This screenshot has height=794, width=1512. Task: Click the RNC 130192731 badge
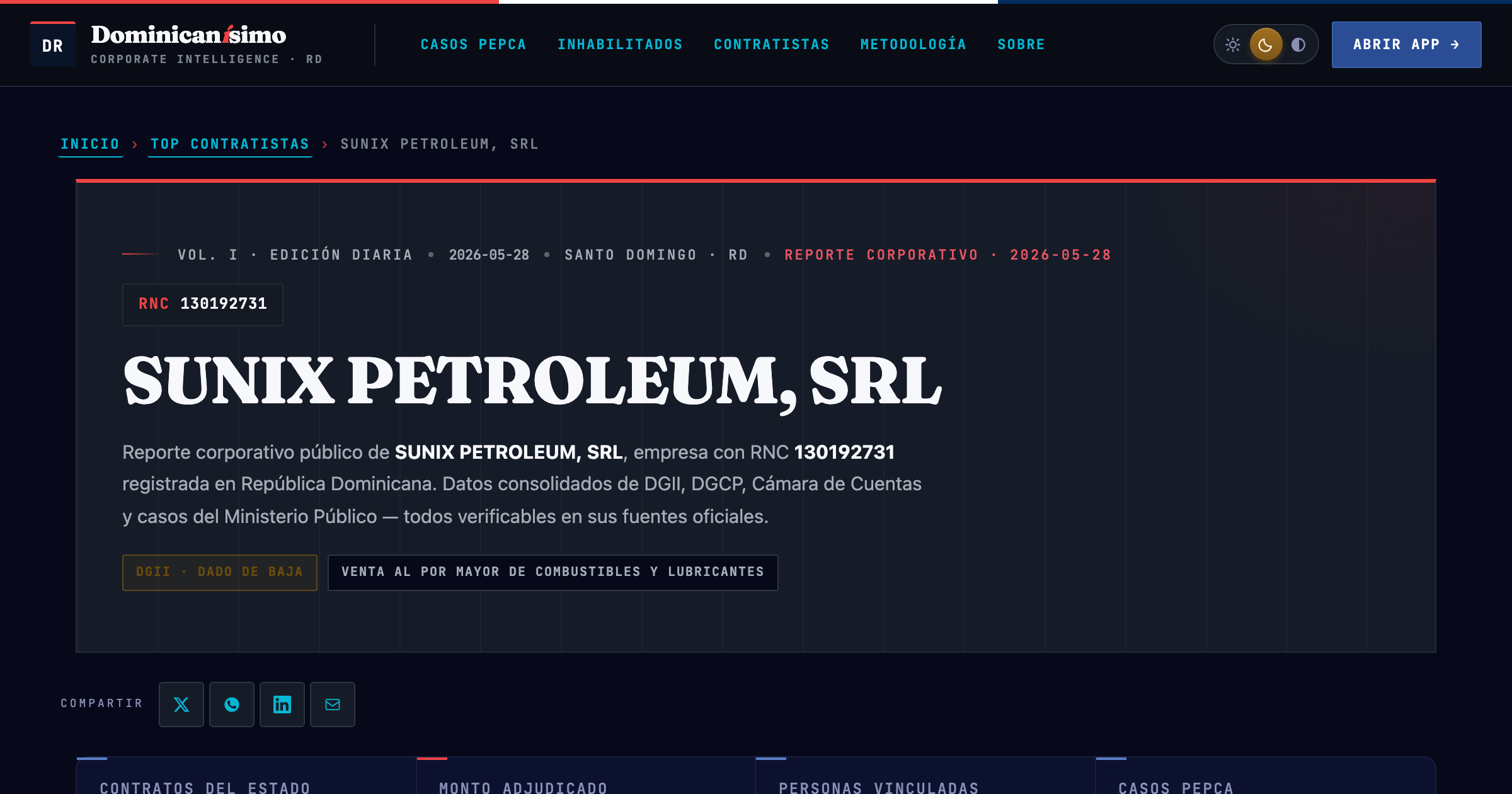click(x=203, y=304)
